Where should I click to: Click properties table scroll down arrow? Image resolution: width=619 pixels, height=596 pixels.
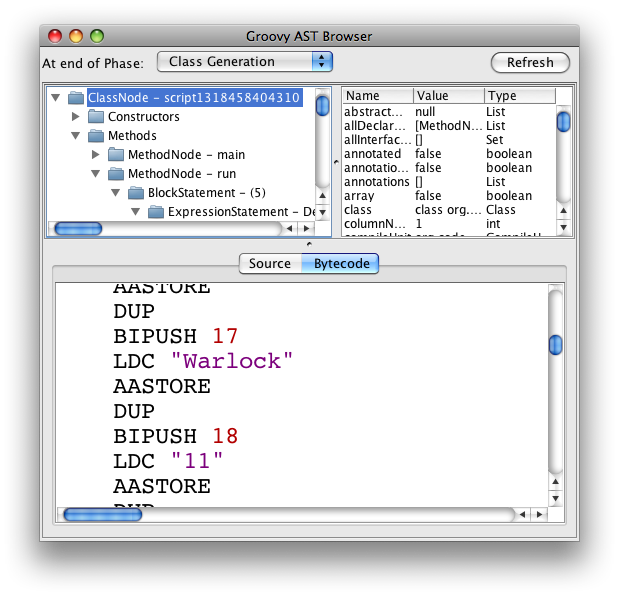tap(563, 227)
